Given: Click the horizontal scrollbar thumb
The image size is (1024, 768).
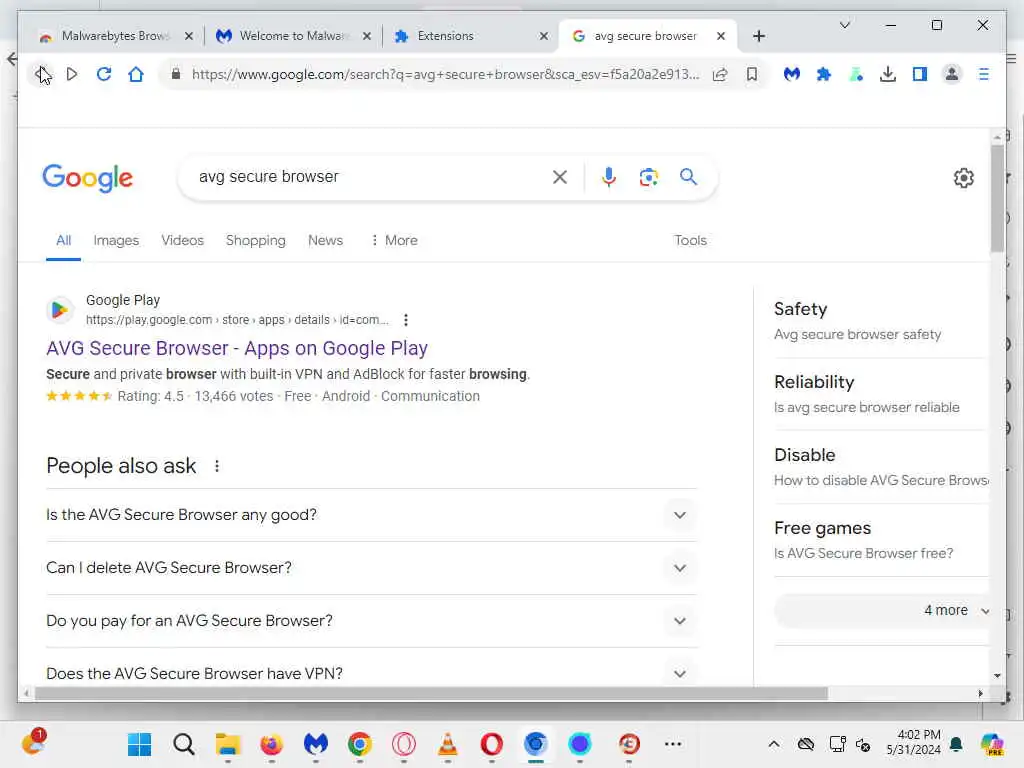Looking at the screenshot, I should point(431,694).
